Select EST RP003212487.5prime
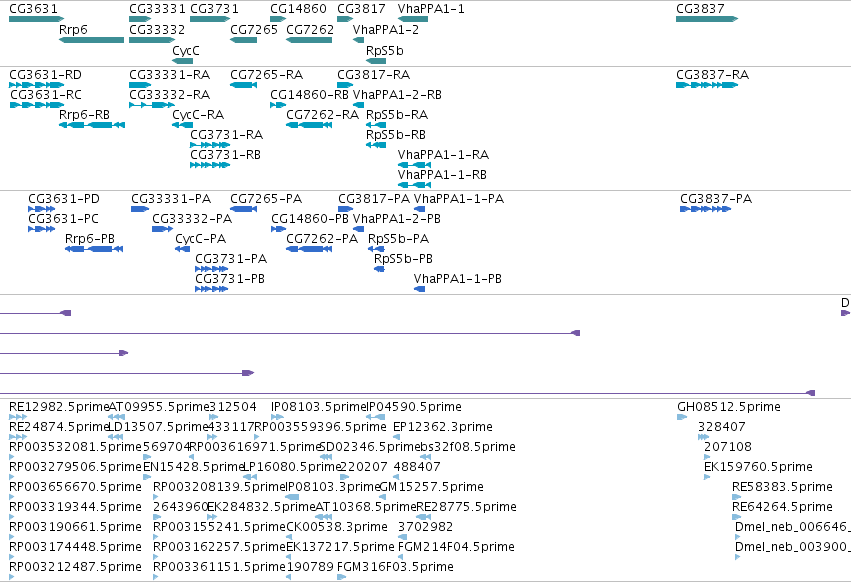Image resolution: width=851 pixels, height=582 pixels. (75, 566)
